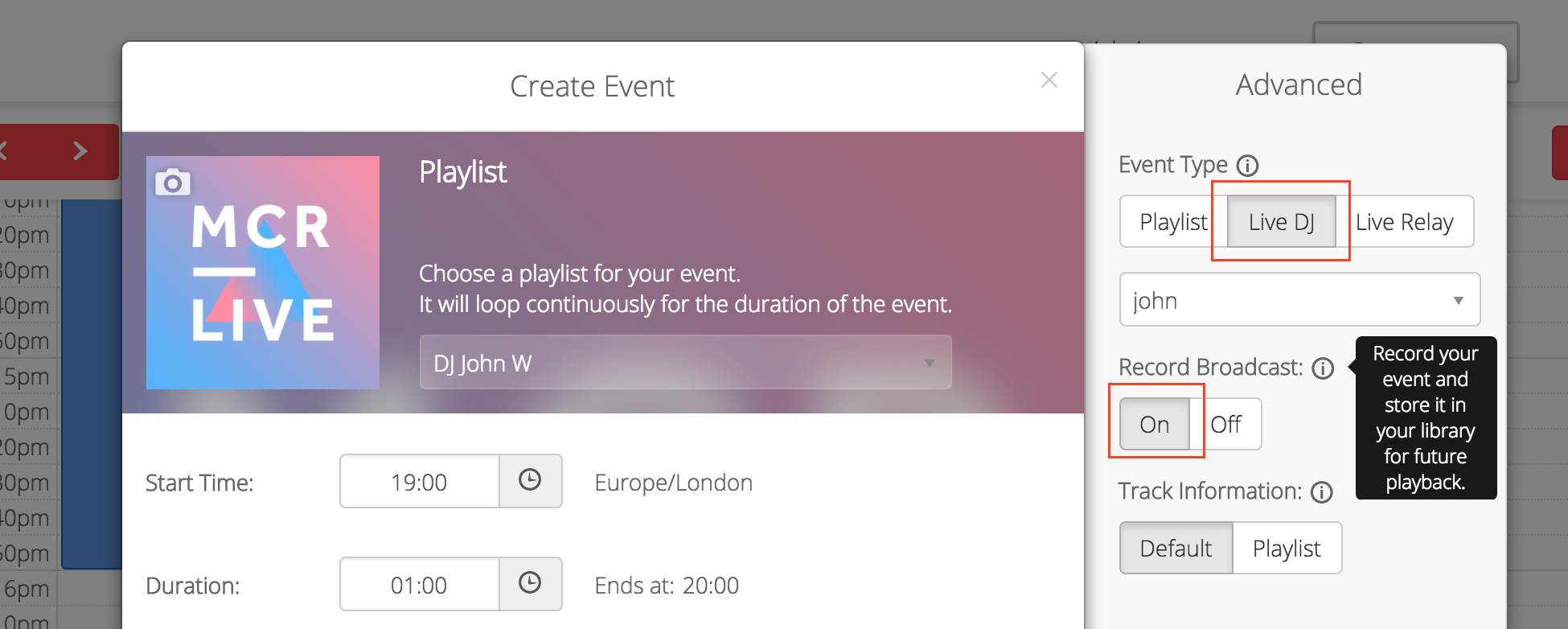The width and height of the screenshot is (1568, 629).
Task: Turn Record Broadcast Off
Action: [x=1225, y=424]
